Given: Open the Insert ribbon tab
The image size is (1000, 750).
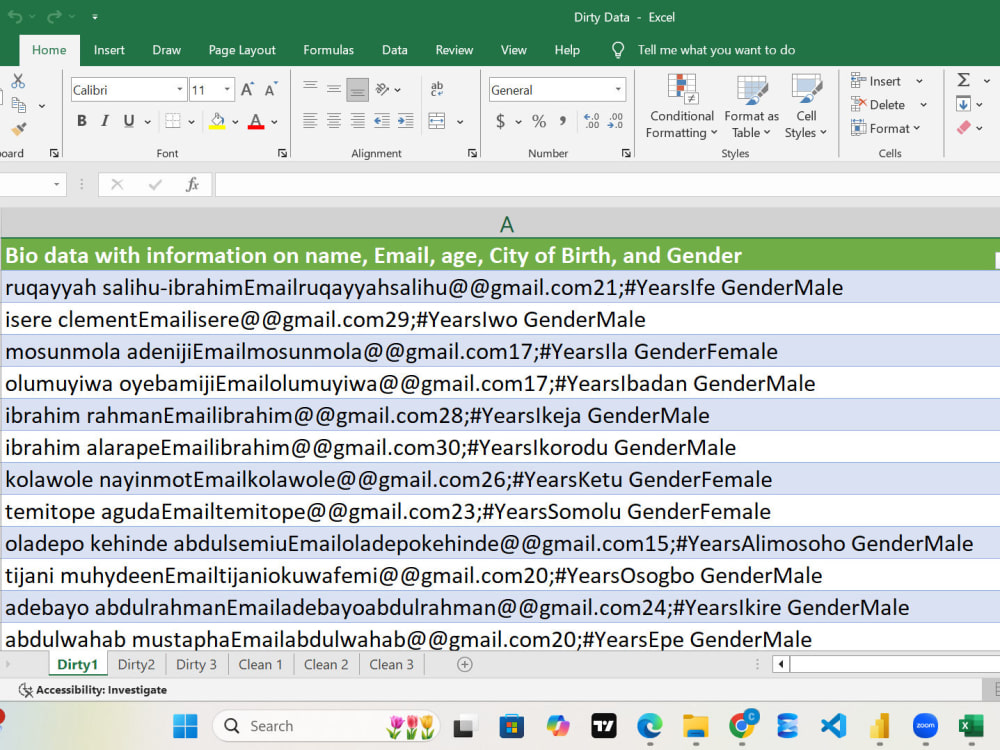Looking at the screenshot, I should (x=109, y=50).
